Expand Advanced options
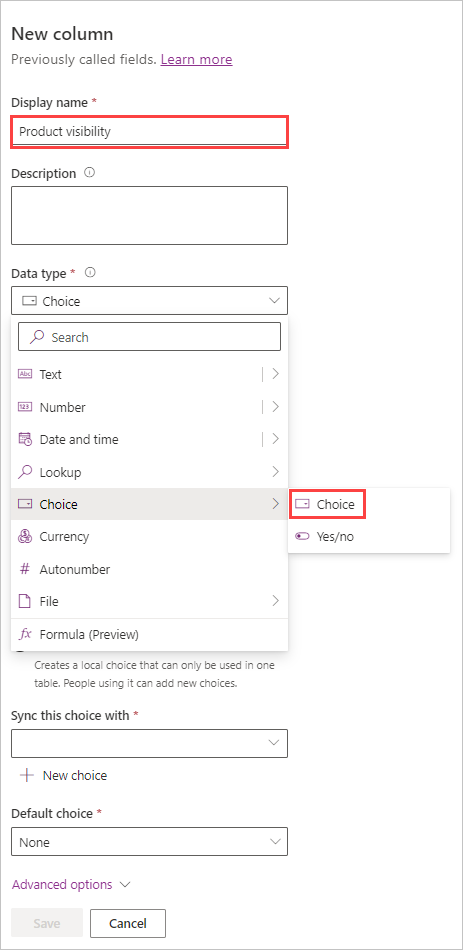Viewport: 463px width, 950px height. point(72,885)
